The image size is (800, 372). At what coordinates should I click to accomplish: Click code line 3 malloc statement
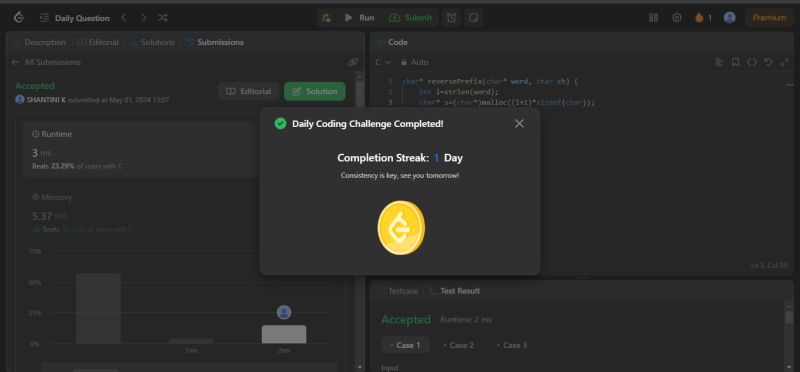pos(507,103)
